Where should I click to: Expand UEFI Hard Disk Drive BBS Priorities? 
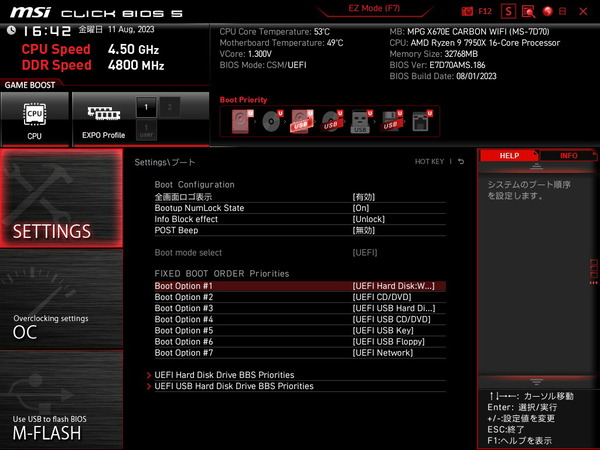pos(296,375)
